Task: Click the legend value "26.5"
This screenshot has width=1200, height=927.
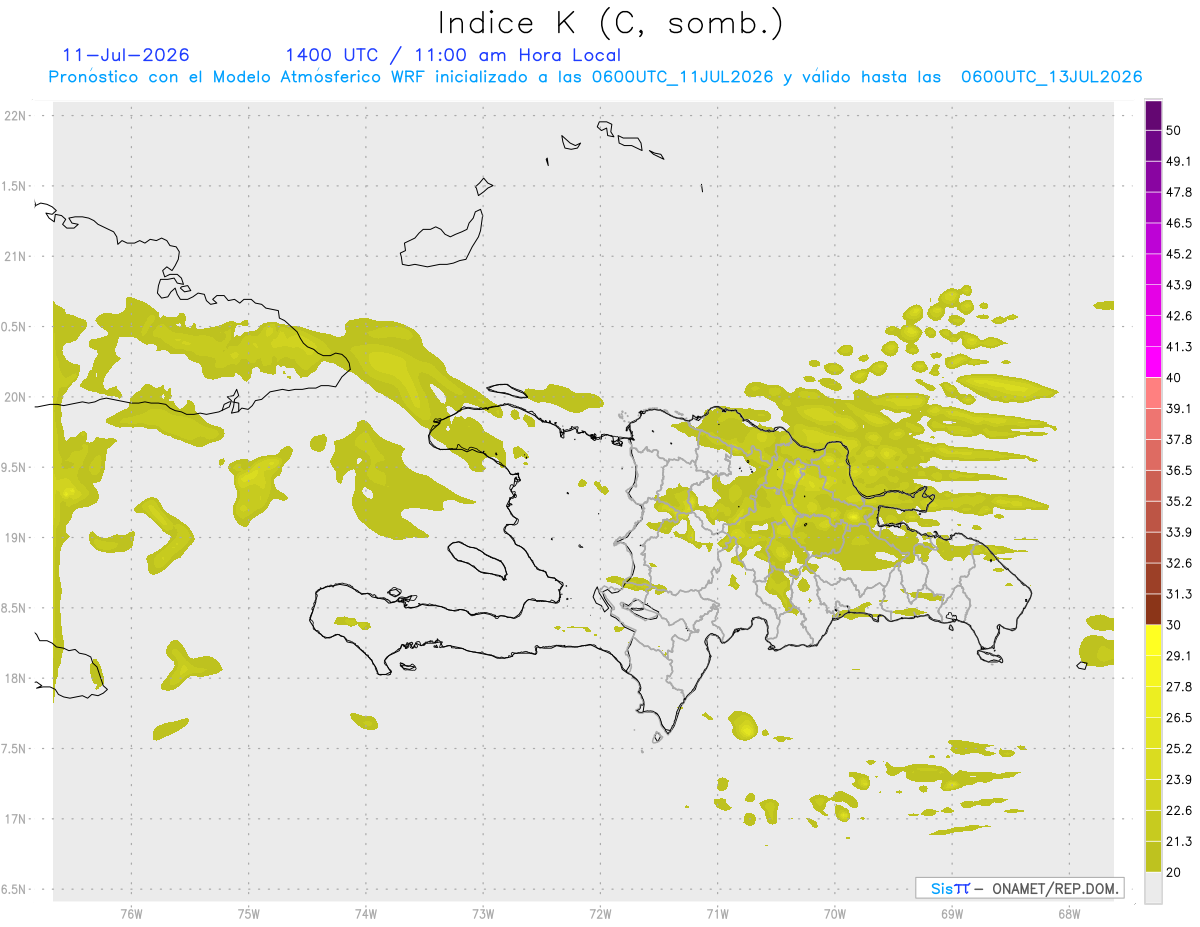Action: [1180, 718]
